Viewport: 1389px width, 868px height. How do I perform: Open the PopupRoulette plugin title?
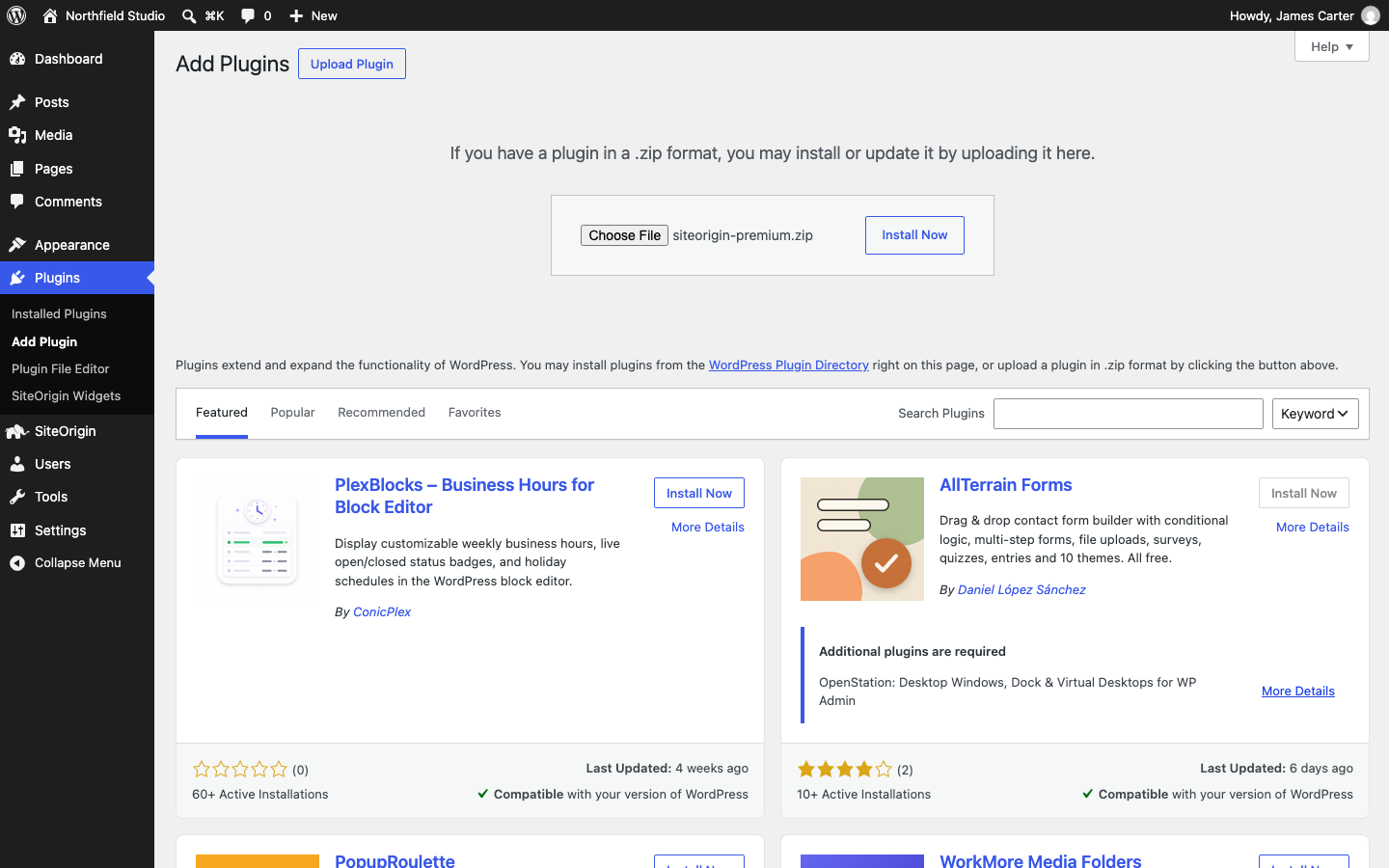(x=395, y=860)
